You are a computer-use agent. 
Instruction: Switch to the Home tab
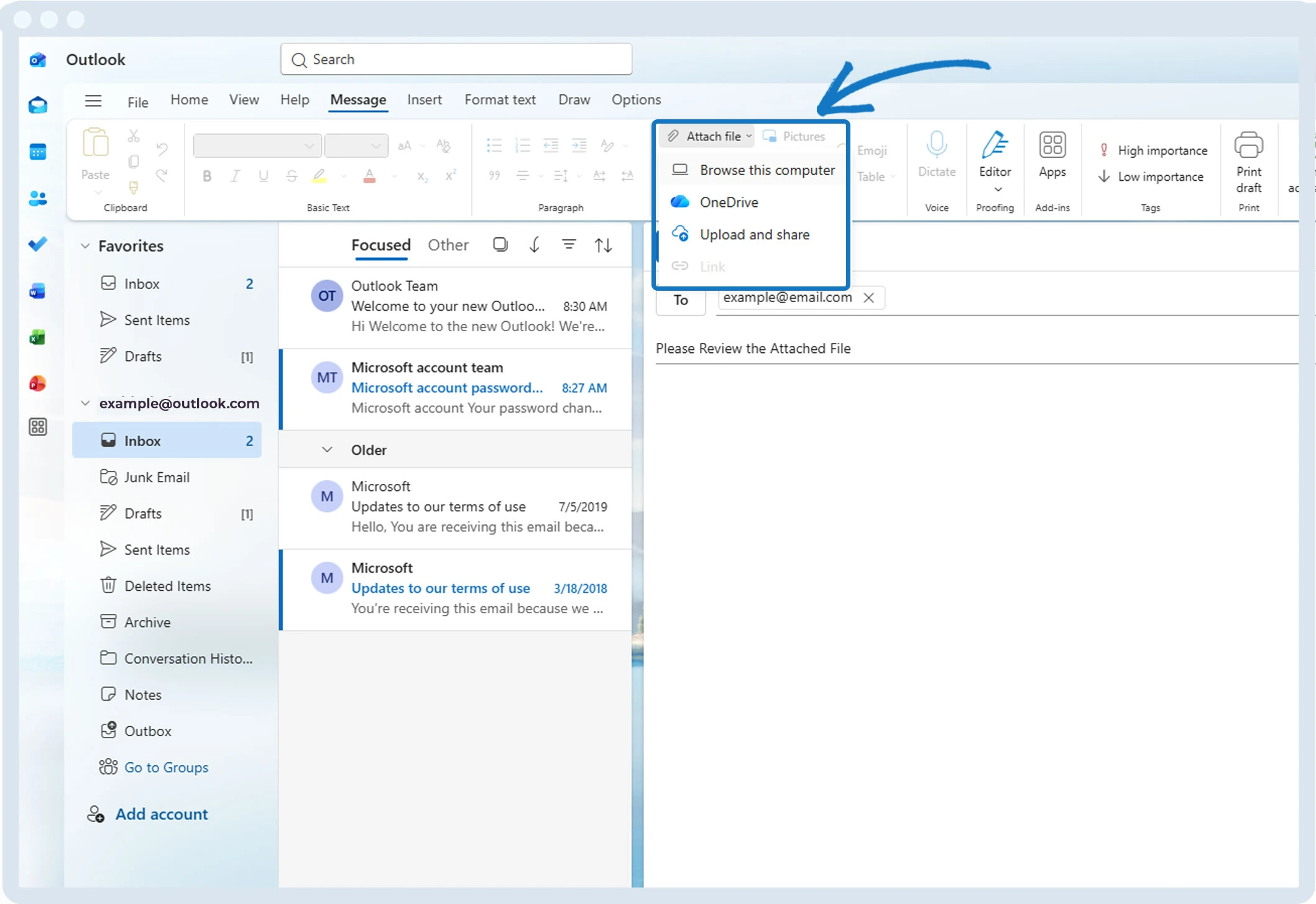tap(189, 99)
